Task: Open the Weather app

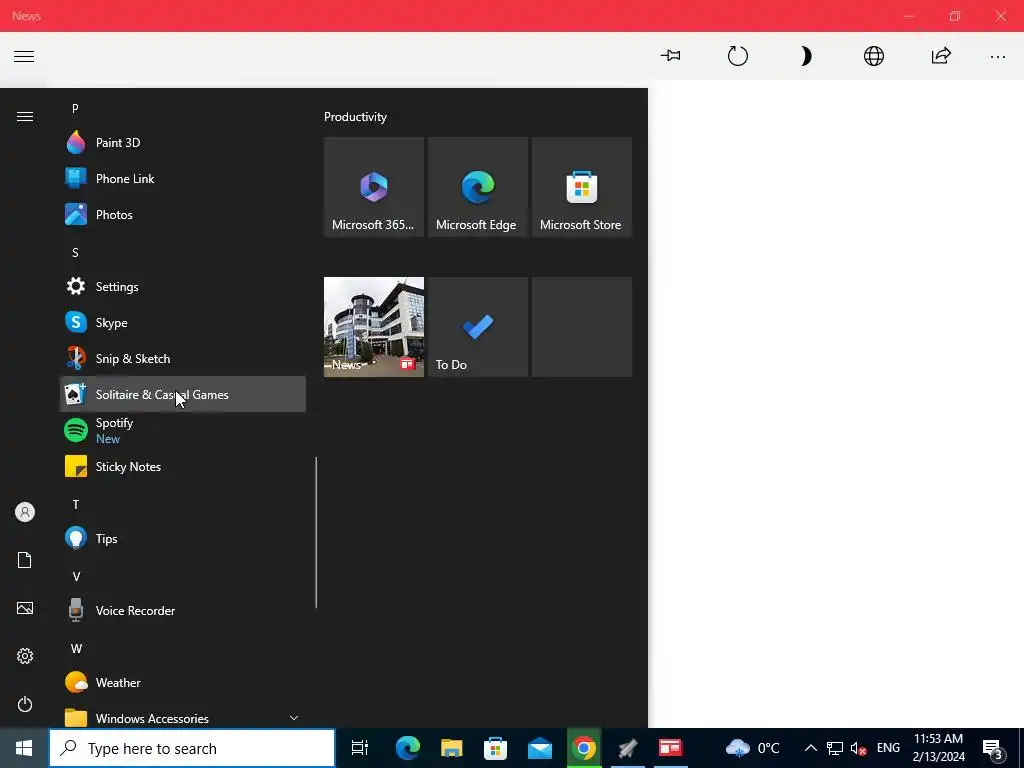Action: click(x=183, y=682)
